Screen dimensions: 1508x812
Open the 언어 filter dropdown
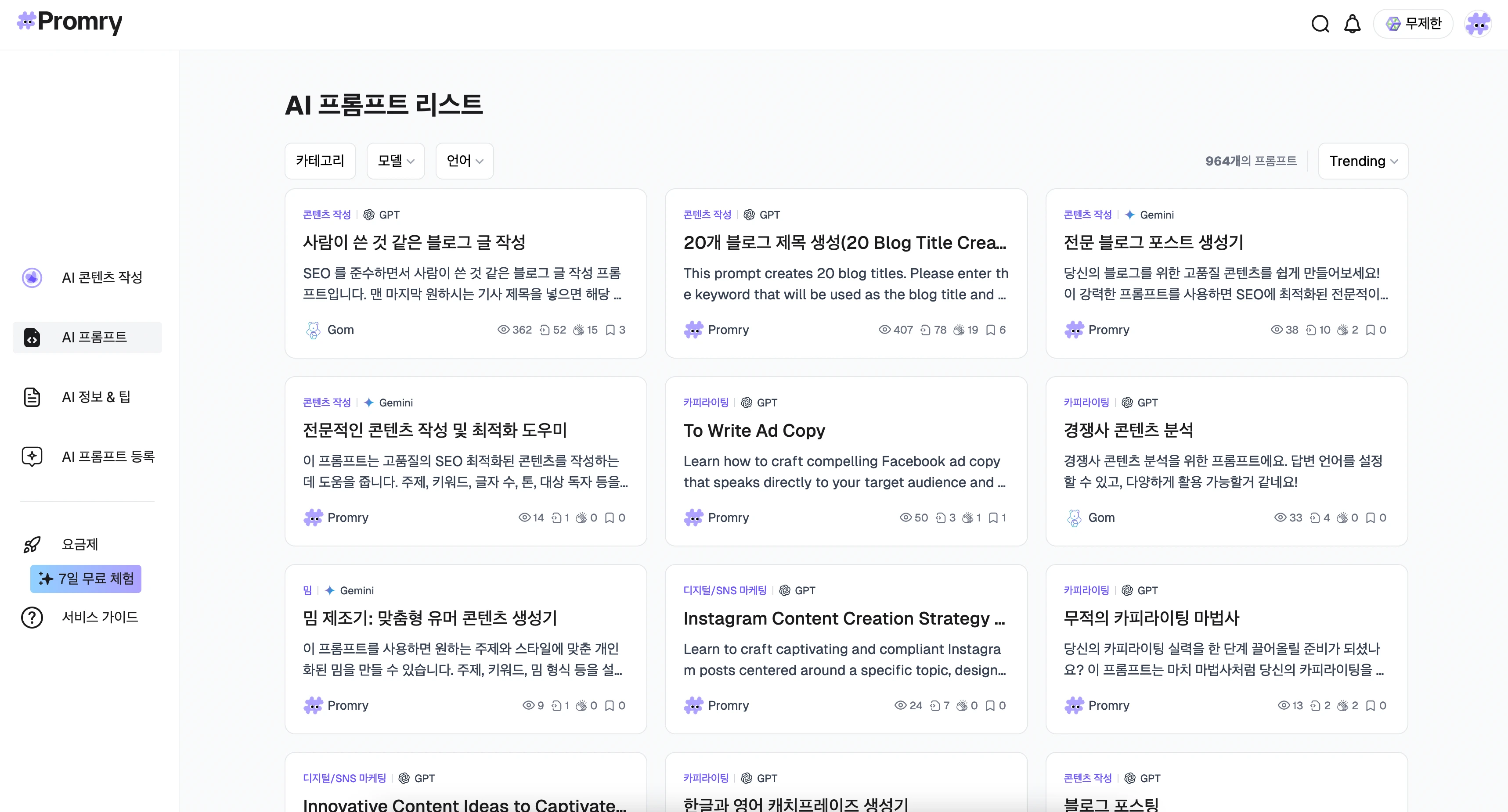pyautogui.click(x=465, y=161)
